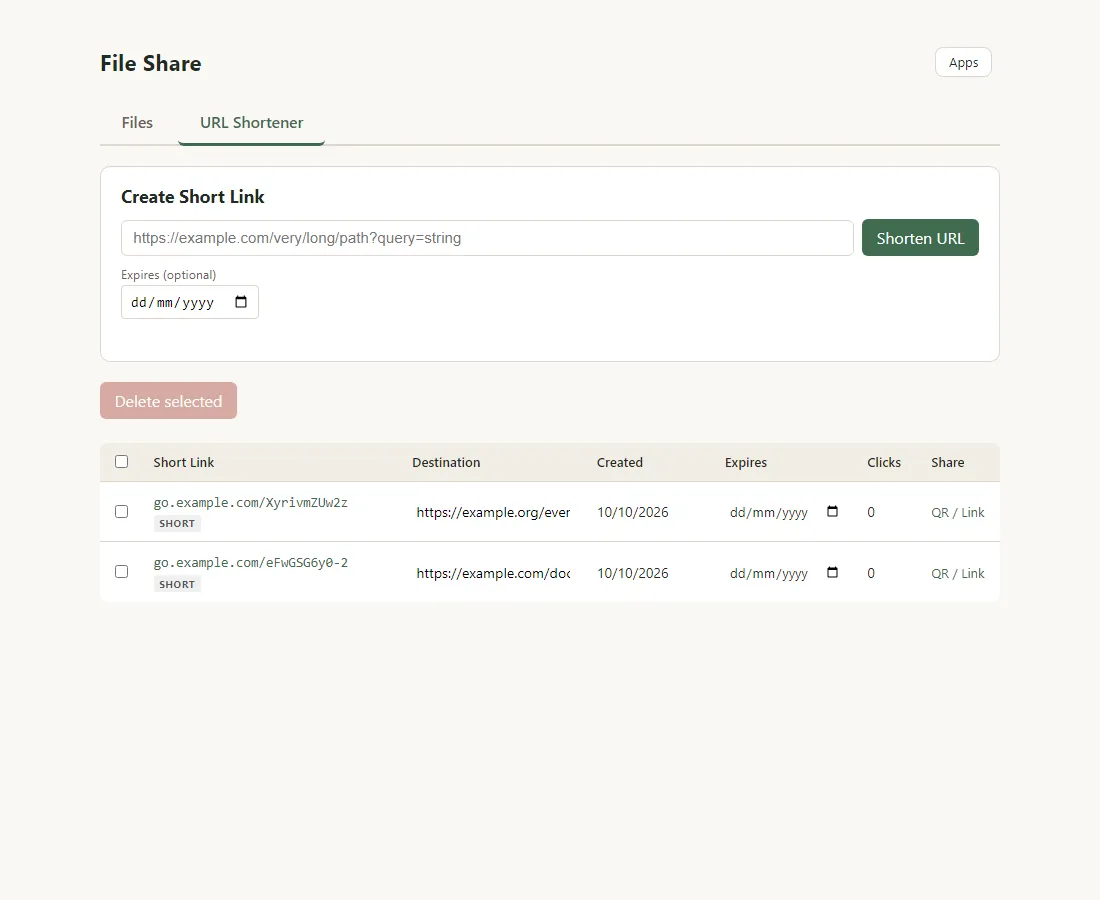Click the Shorten URL button
The image size is (1100, 900).
point(920,238)
